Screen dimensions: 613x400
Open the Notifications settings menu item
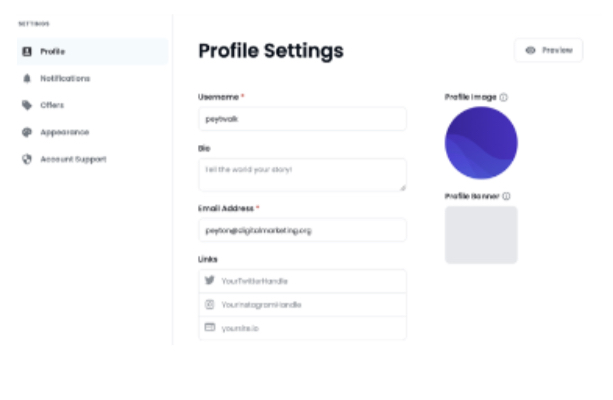(x=93, y=78)
